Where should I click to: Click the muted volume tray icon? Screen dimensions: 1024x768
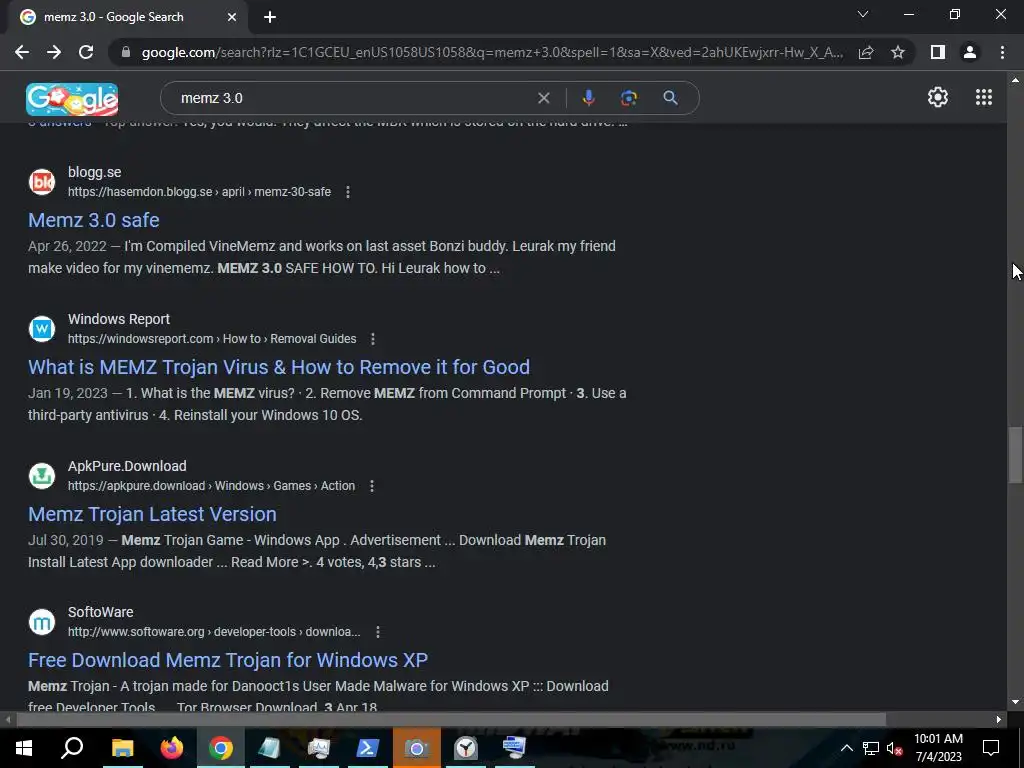click(x=894, y=748)
